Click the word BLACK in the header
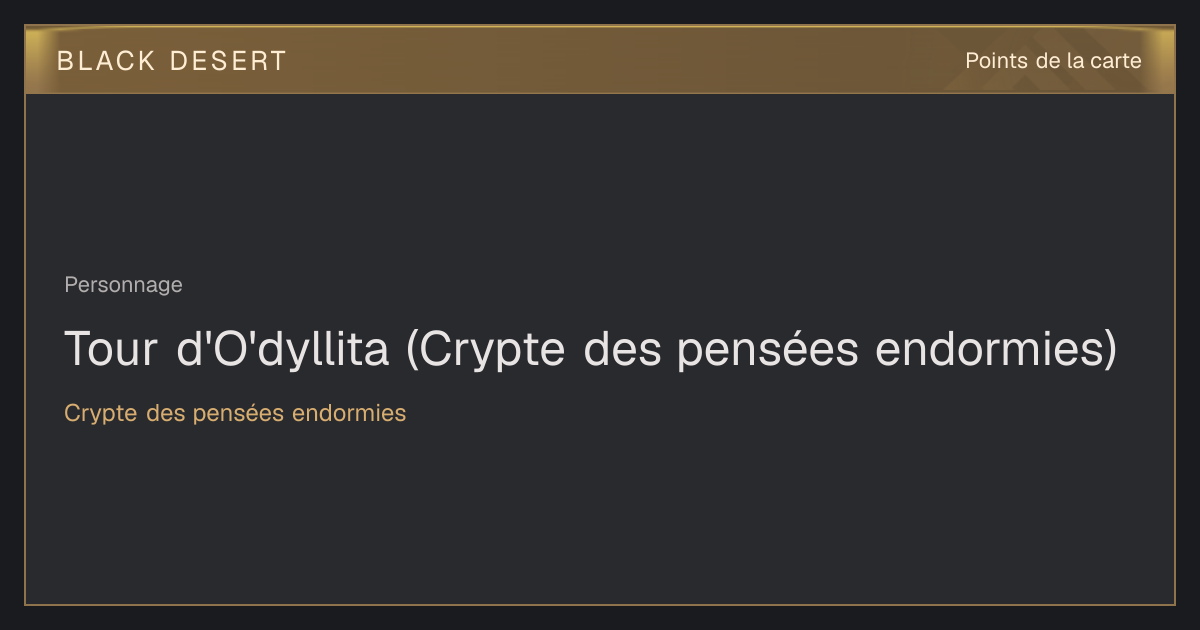The width and height of the screenshot is (1200, 630). [x=106, y=61]
